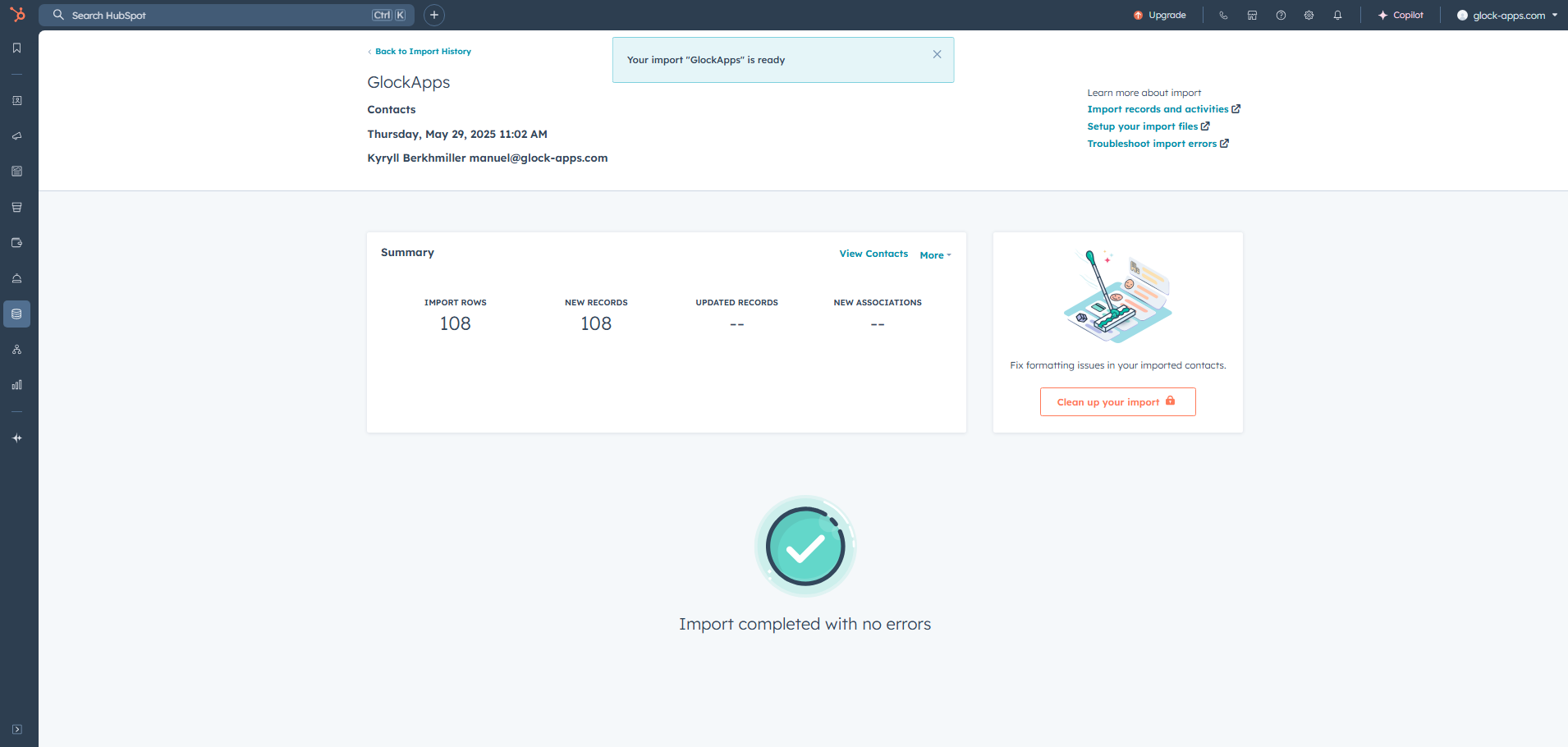Expand the sidebar with the bottom arrow icon
Viewport: 1568px width, 747px height.
(16, 729)
